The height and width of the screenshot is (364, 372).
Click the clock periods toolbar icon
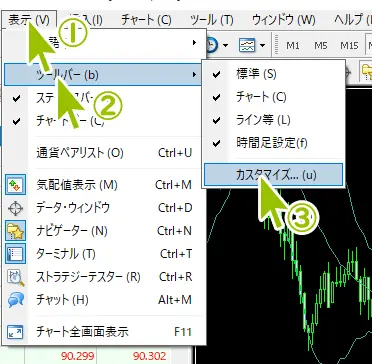click(212, 45)
